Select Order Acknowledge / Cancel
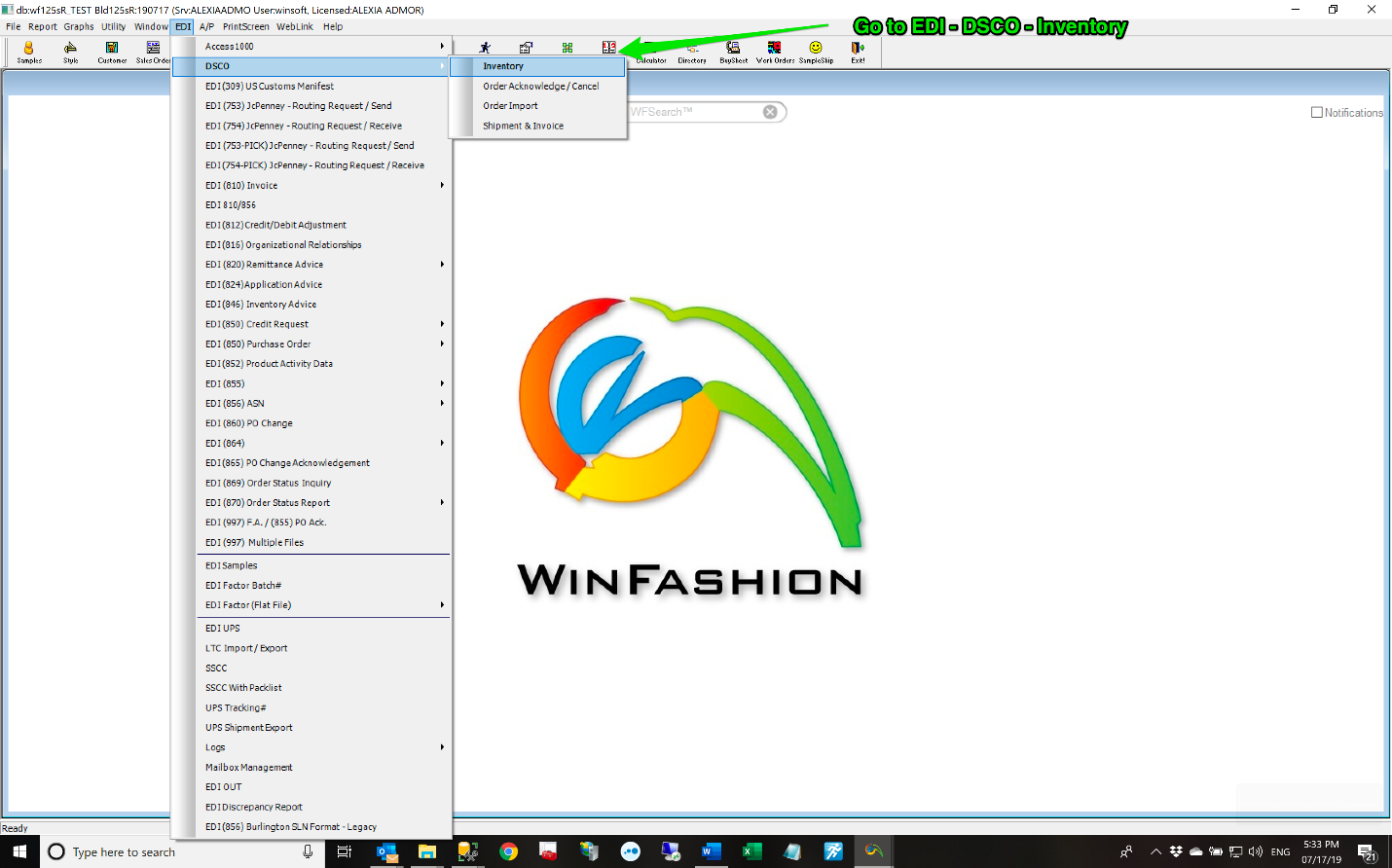Screen dimensions: 1392x868 537,86
